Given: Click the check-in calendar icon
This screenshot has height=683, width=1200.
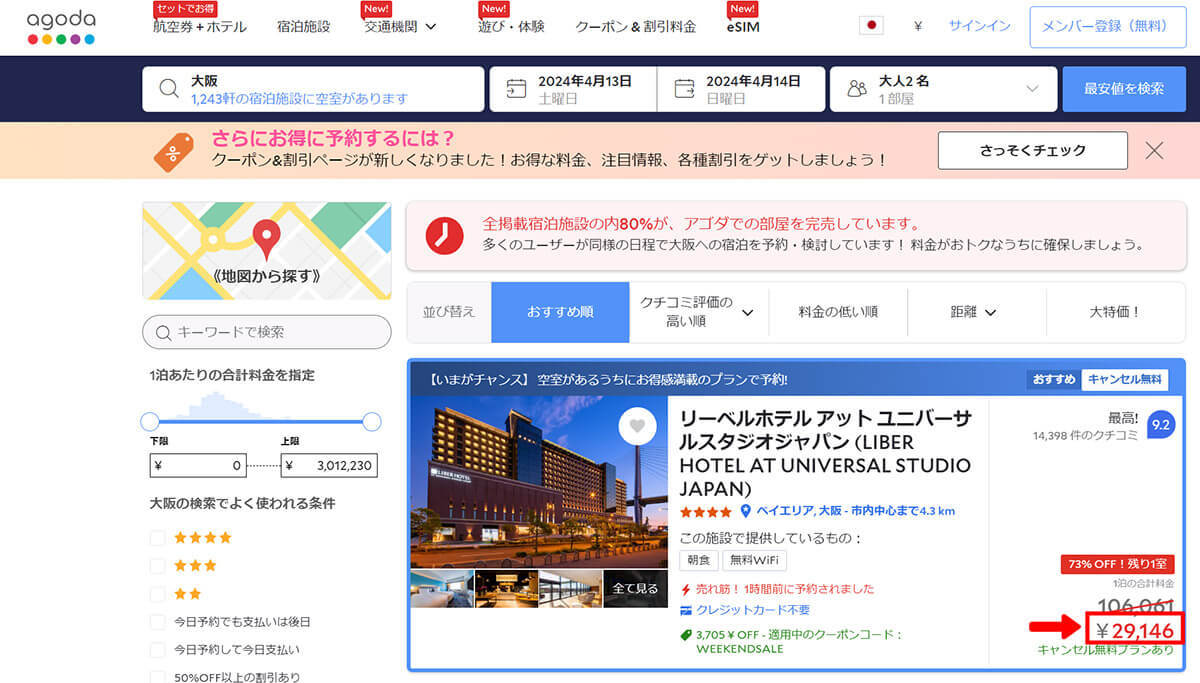Looking at the screenshot, I should 516,89.
